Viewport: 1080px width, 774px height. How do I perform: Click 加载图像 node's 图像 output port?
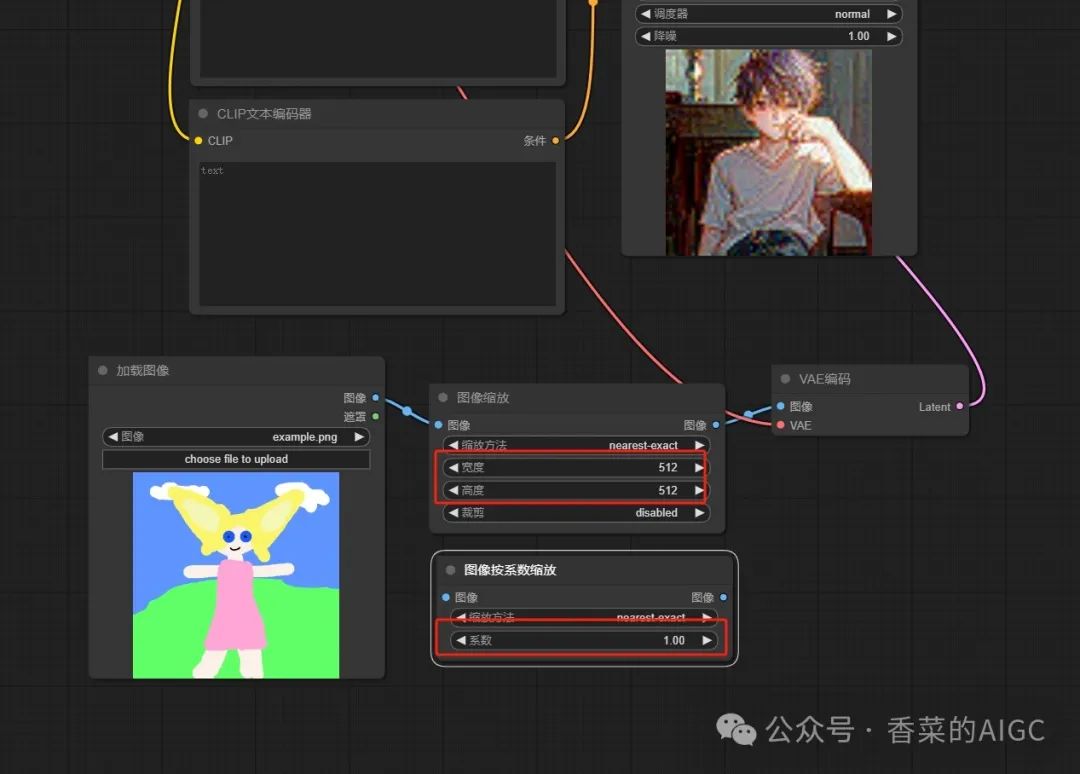(x=375, y=397)
